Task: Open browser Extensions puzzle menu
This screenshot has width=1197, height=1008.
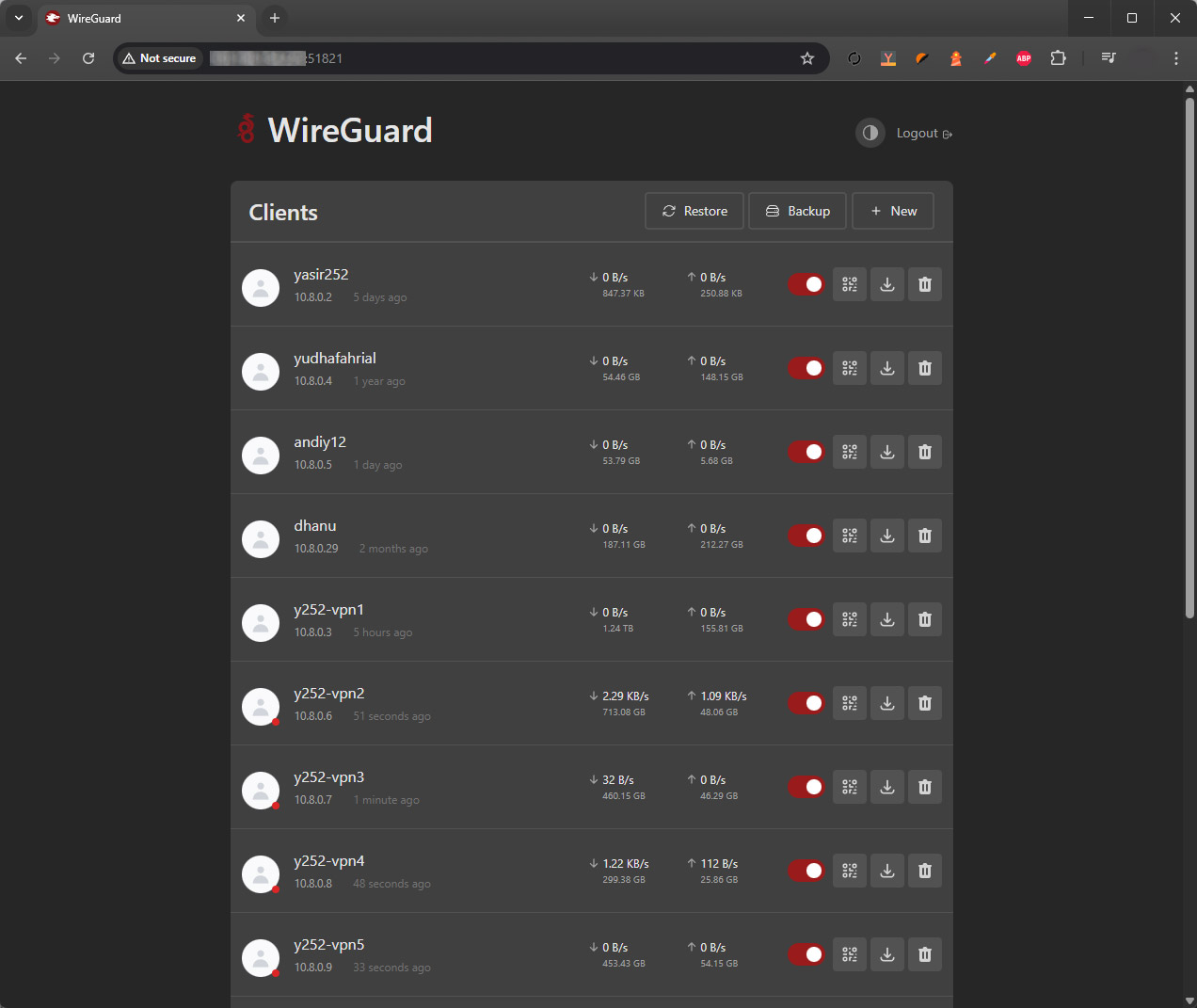Action: tap(1058, 58)
